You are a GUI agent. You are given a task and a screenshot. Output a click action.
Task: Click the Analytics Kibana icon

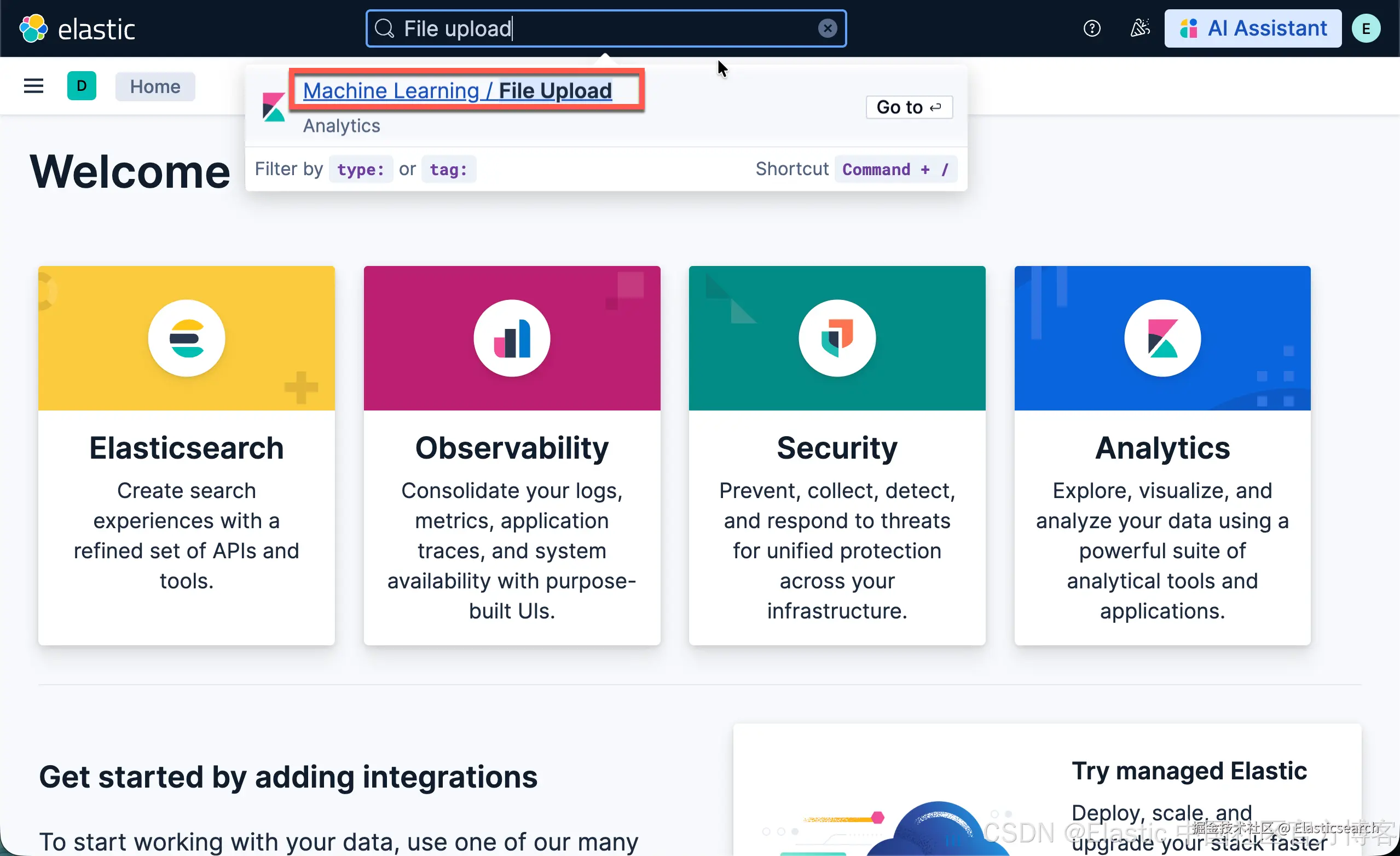pyautogui.click(x=1162, y=339)
